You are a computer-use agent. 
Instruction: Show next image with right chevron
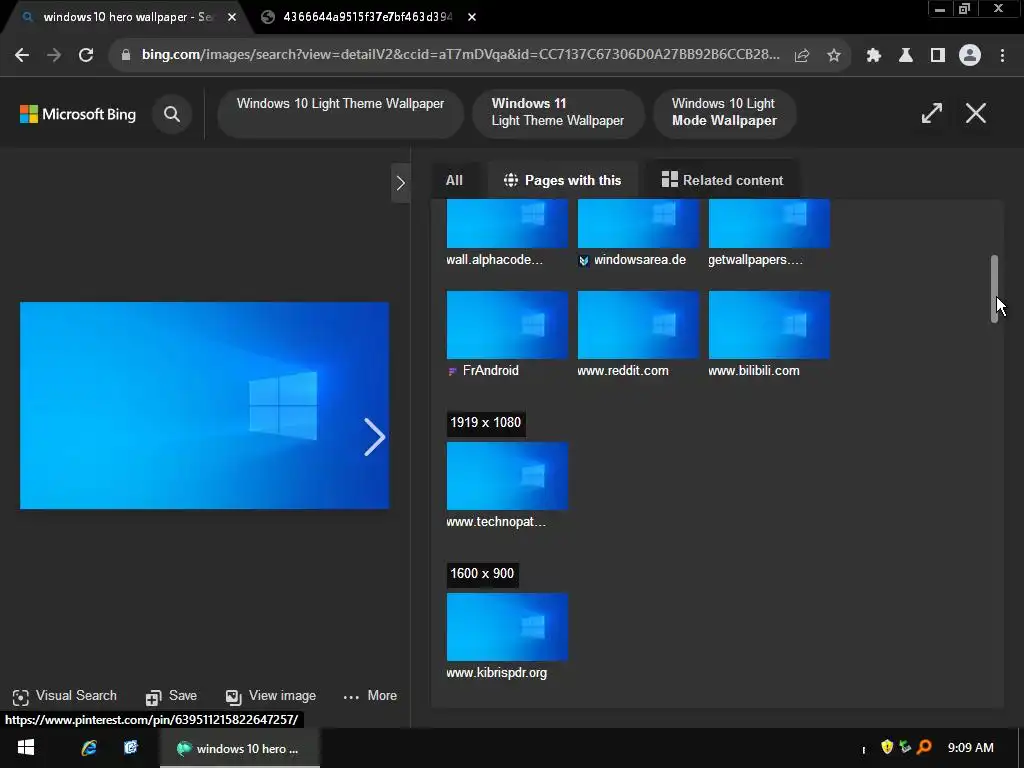click(374, 437)
